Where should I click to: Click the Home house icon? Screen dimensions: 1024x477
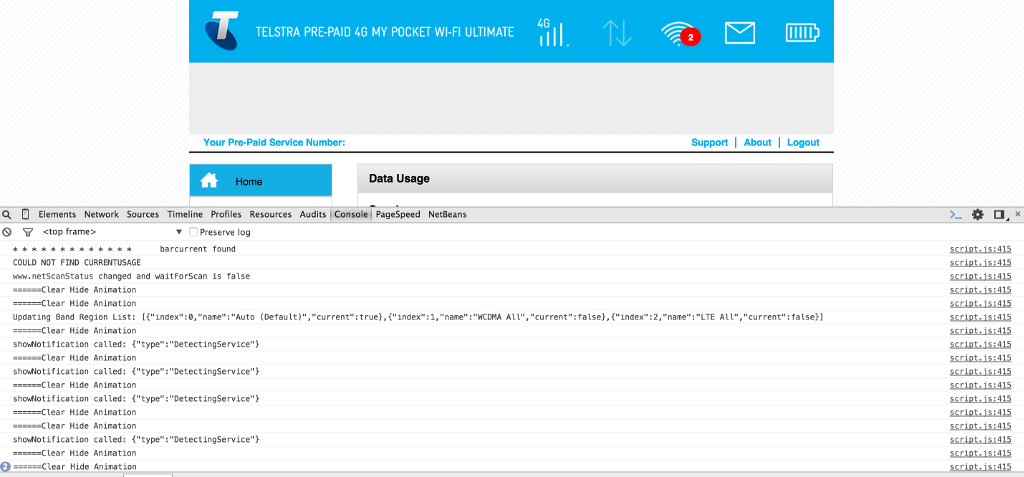pos(209,180)
